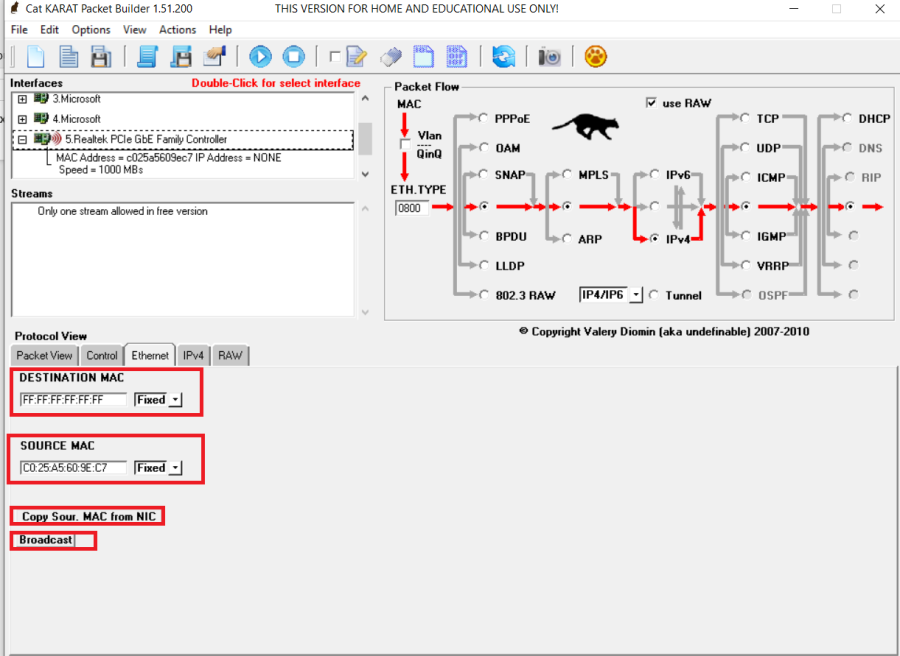Viewport: 900px width, 656px height.
Task: Click the camera icon in the toolbar
Action: click(x=549, y=56)
